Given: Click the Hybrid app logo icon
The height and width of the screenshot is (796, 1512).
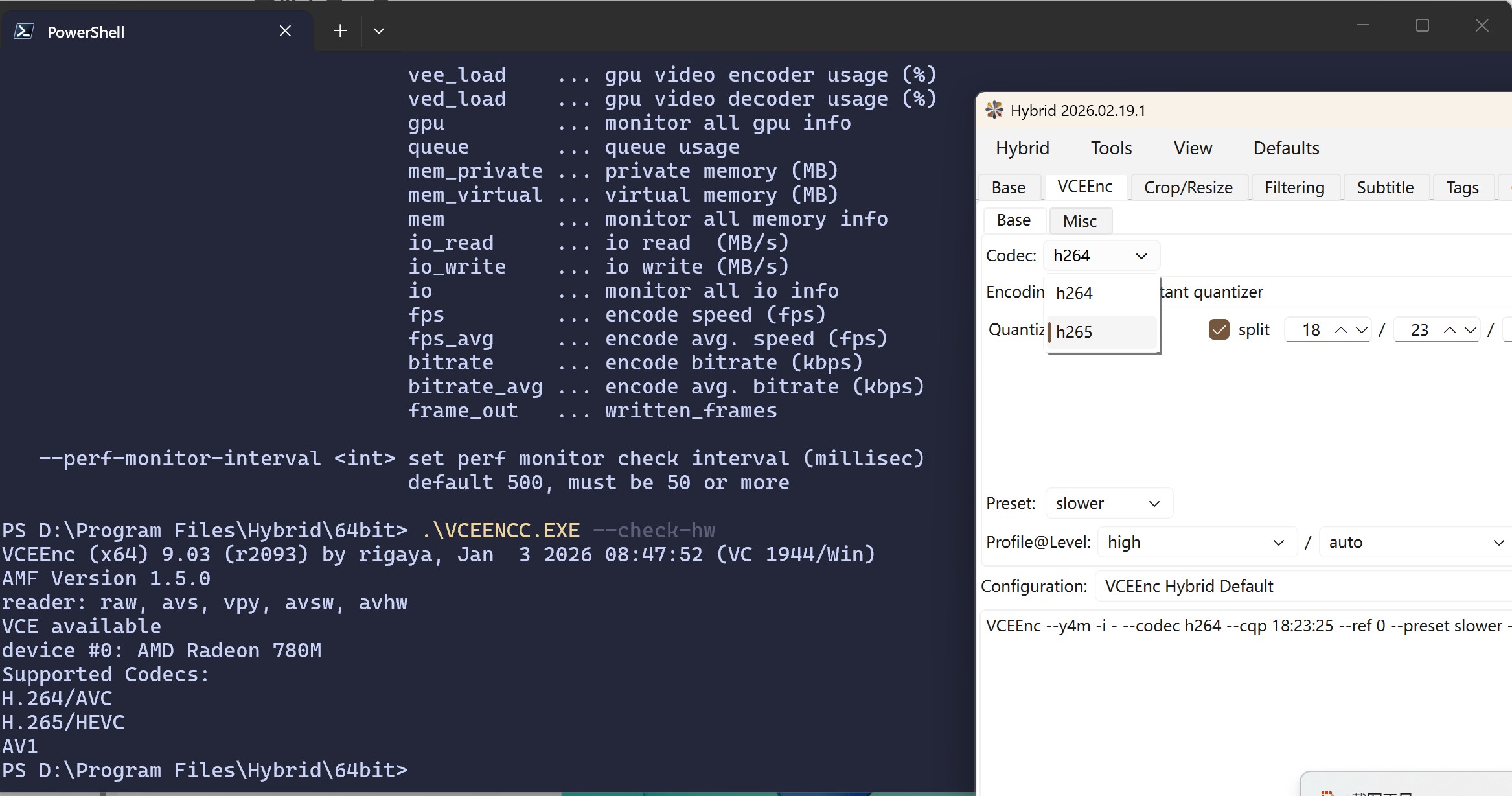Looking at the screenshot, I should (994, 110).
